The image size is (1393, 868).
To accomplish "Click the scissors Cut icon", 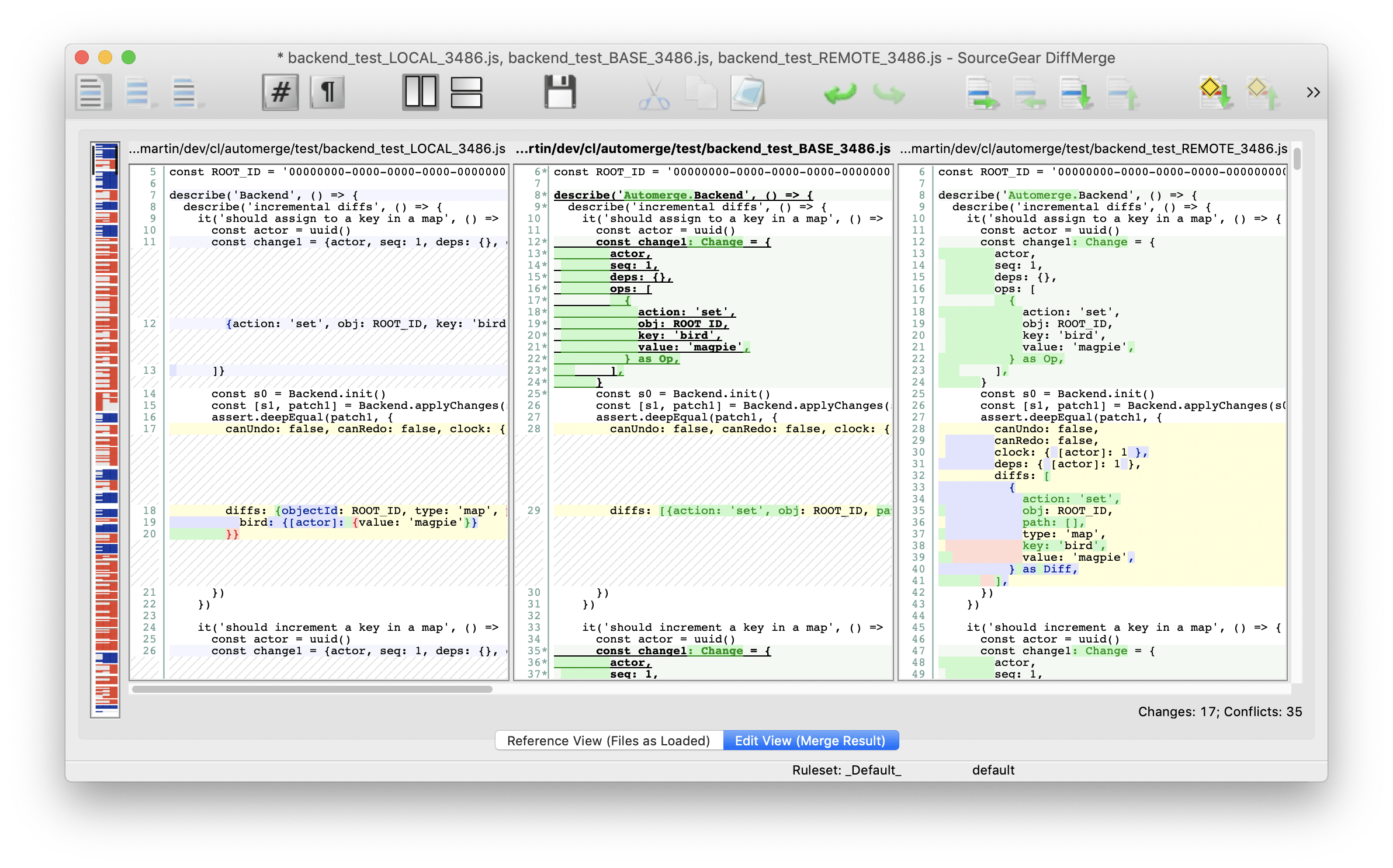I will coord(654,93).
